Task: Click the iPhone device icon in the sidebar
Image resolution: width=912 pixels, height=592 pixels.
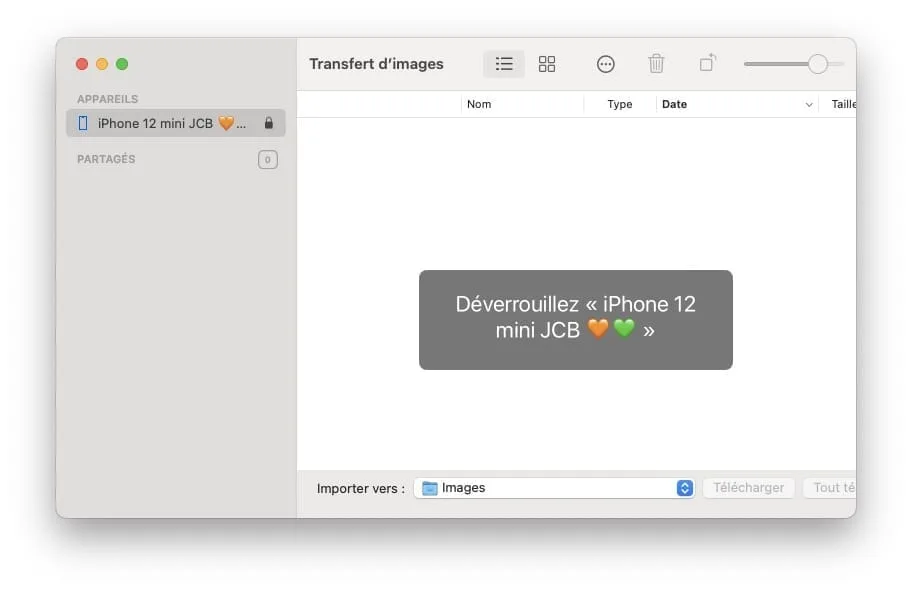Action: (83, 123)
